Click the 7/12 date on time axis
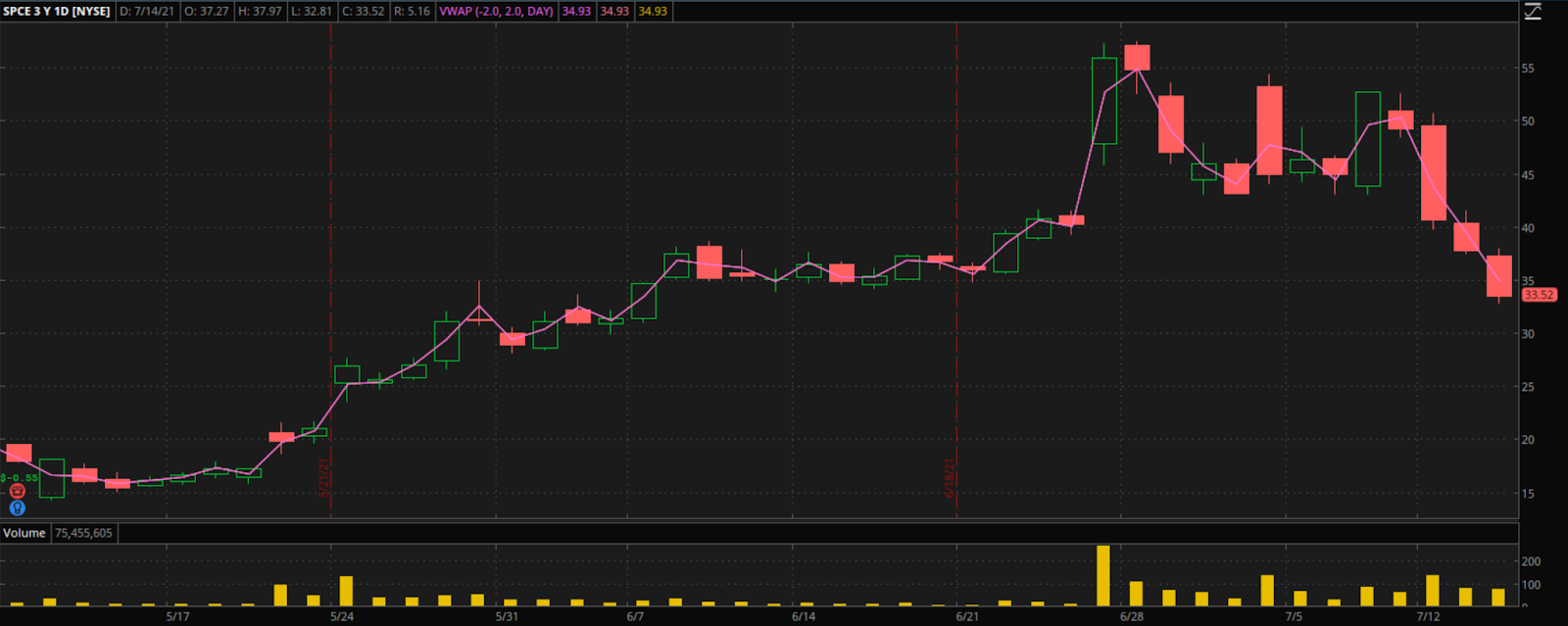 point(1428,616)
